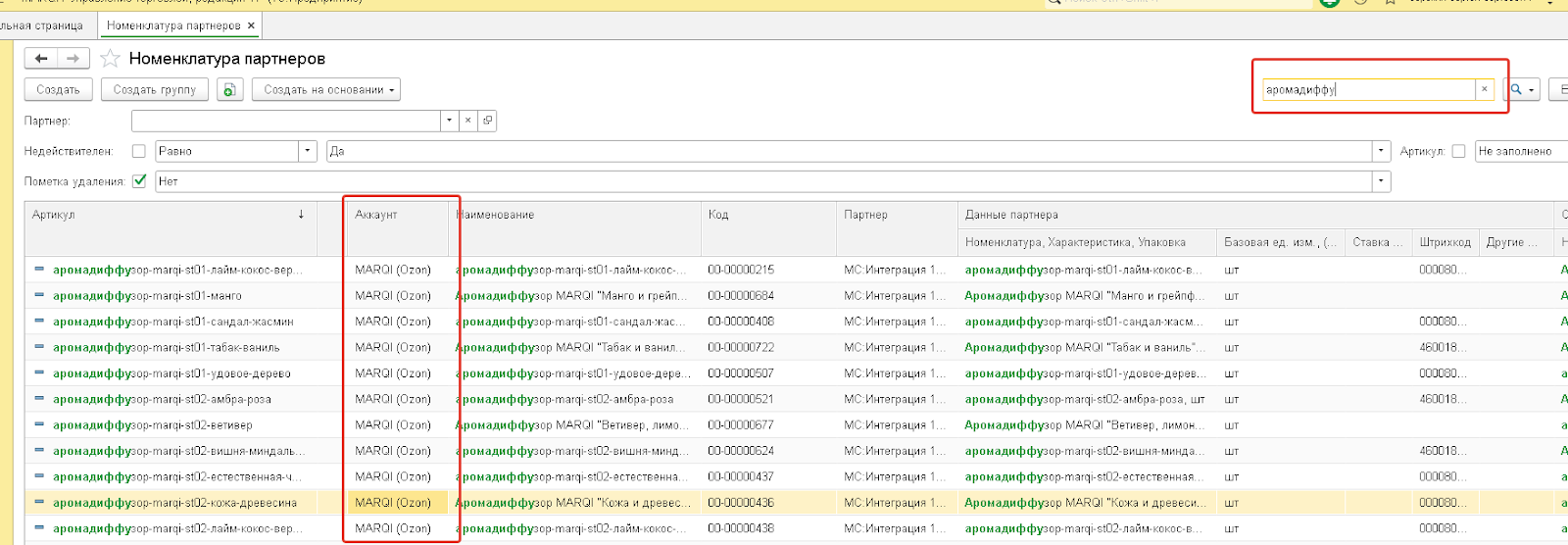Viewport: 1568px width, 545px height.
Task: Click the Штрихкод column header
Action: [1445, 242]
